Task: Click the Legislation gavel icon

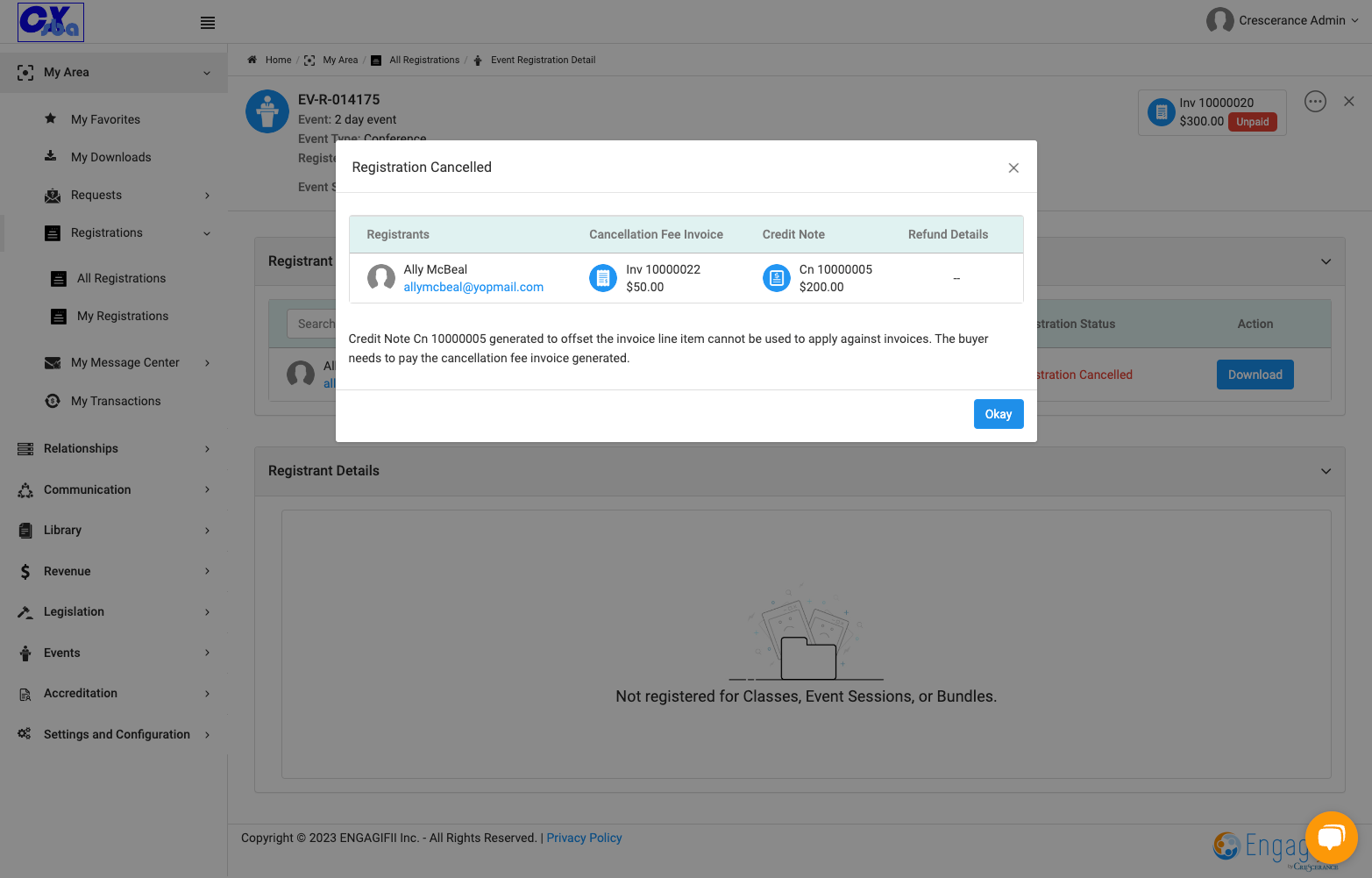Action: 25,612
